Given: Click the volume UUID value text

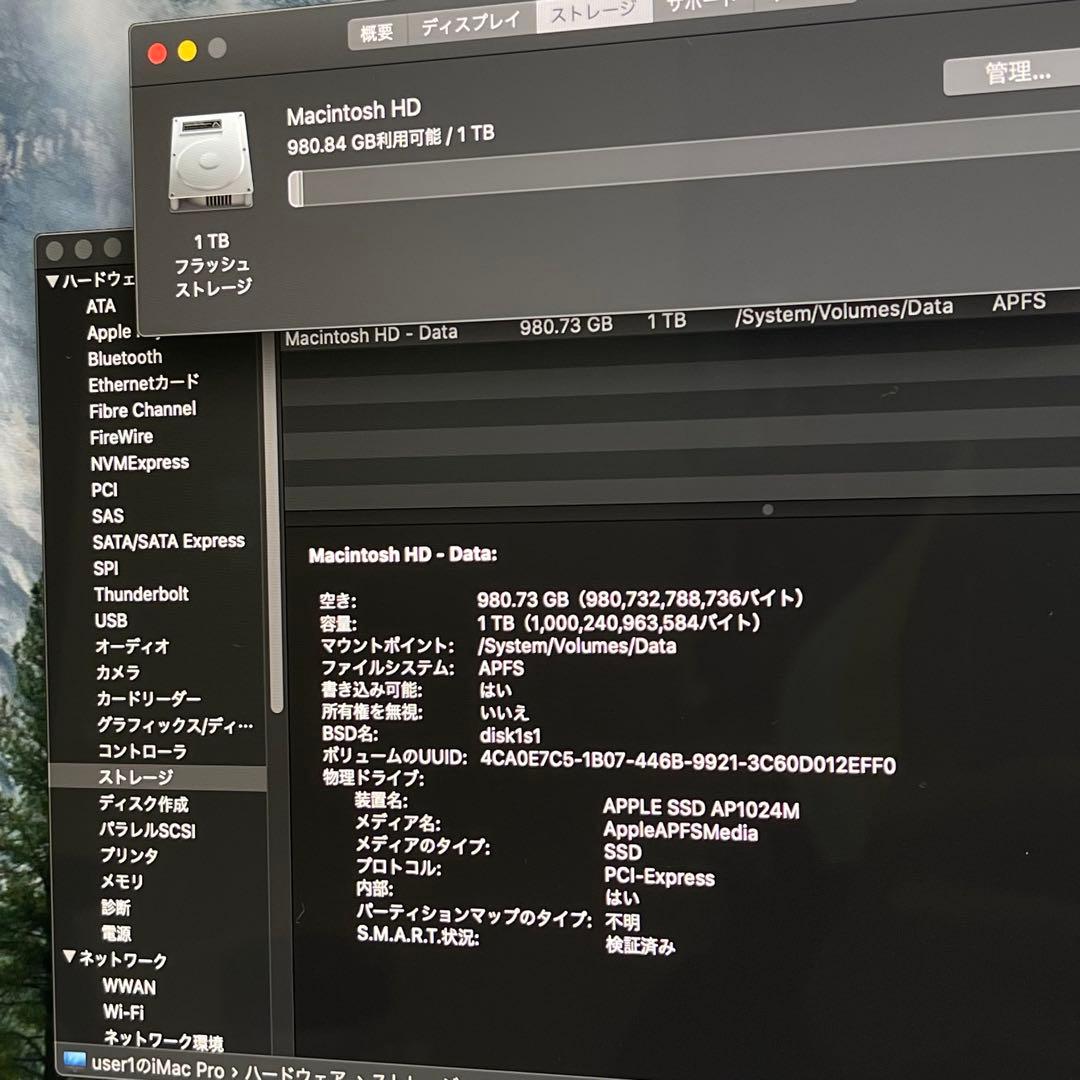Looking at the screenshot, I should click(x=687, y=762).
